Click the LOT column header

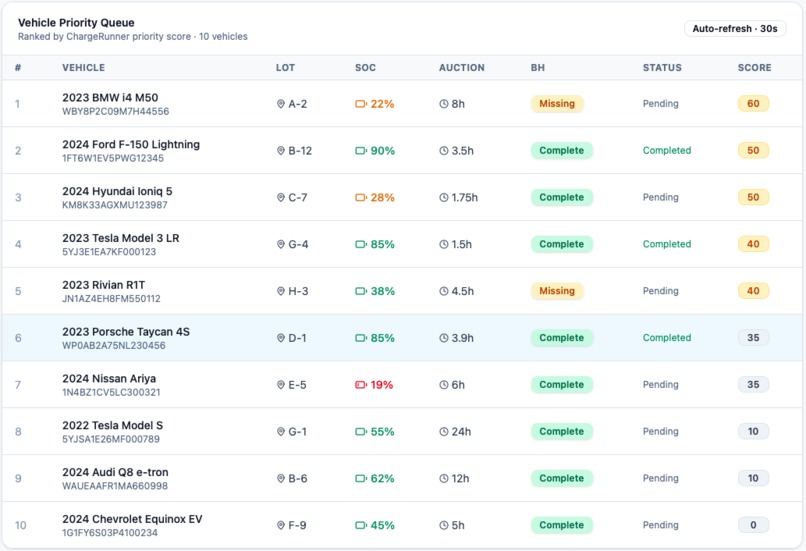pyautogui.click(x=285, y=67)
